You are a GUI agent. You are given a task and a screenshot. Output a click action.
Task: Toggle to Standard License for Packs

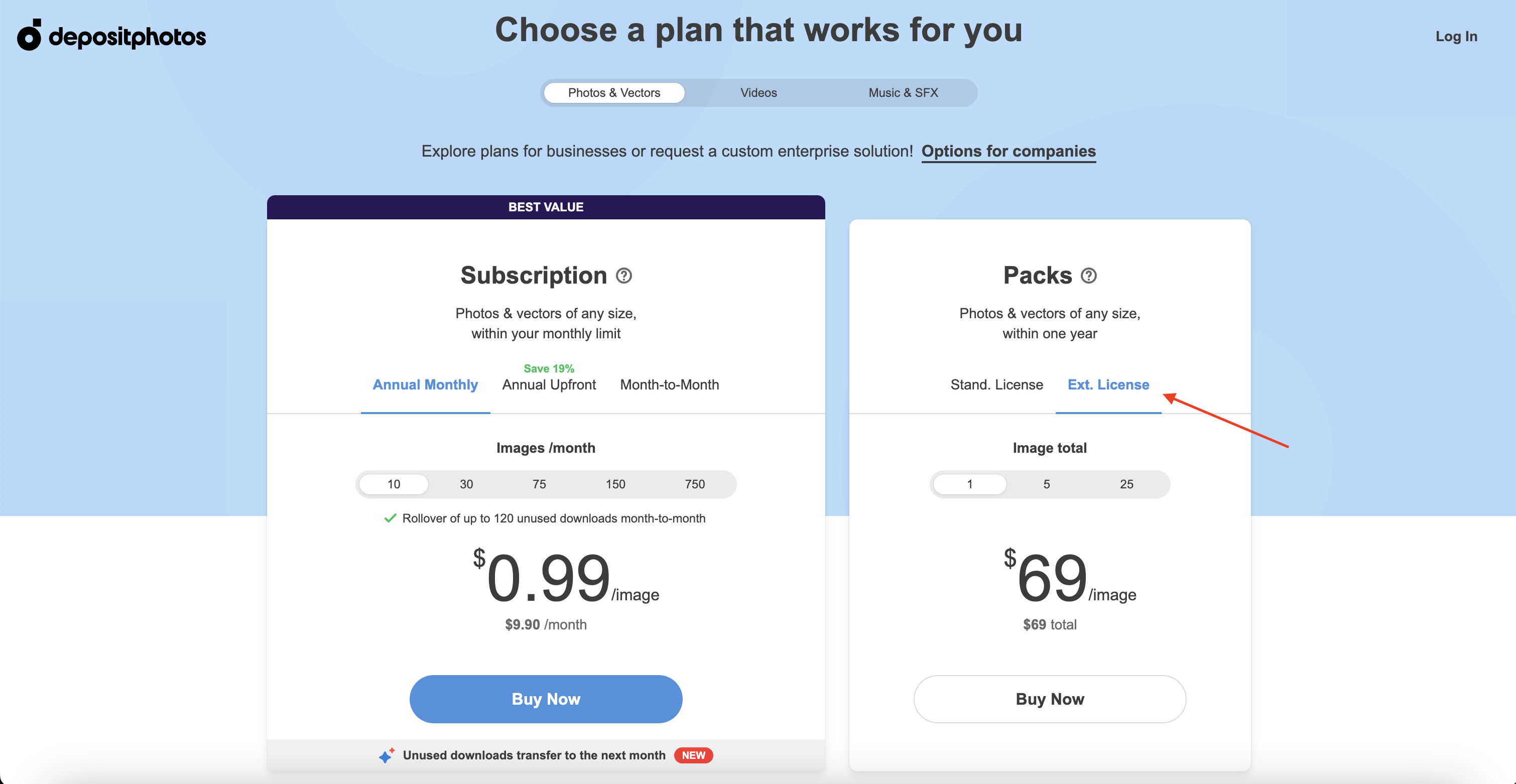point(996,384)
